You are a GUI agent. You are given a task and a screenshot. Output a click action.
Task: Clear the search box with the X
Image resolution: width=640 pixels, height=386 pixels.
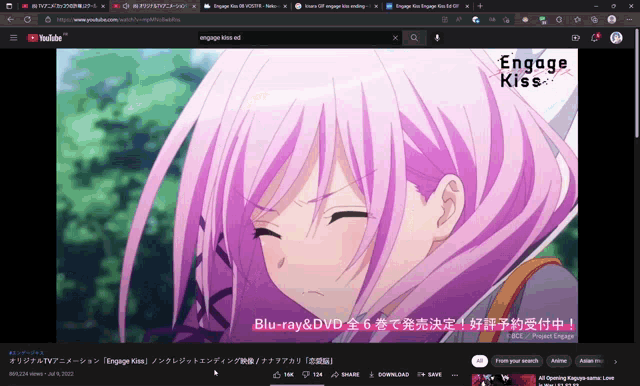[395, 38]
